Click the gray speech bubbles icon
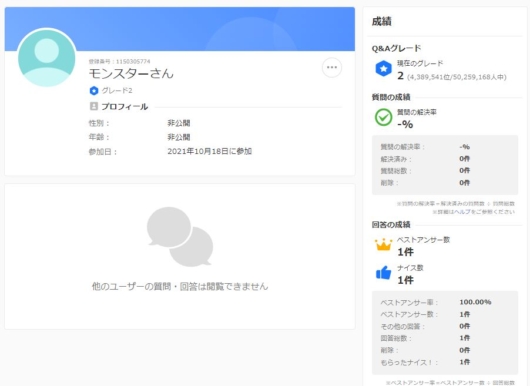Viewport: 530px width, 386px height. [180, 237]
